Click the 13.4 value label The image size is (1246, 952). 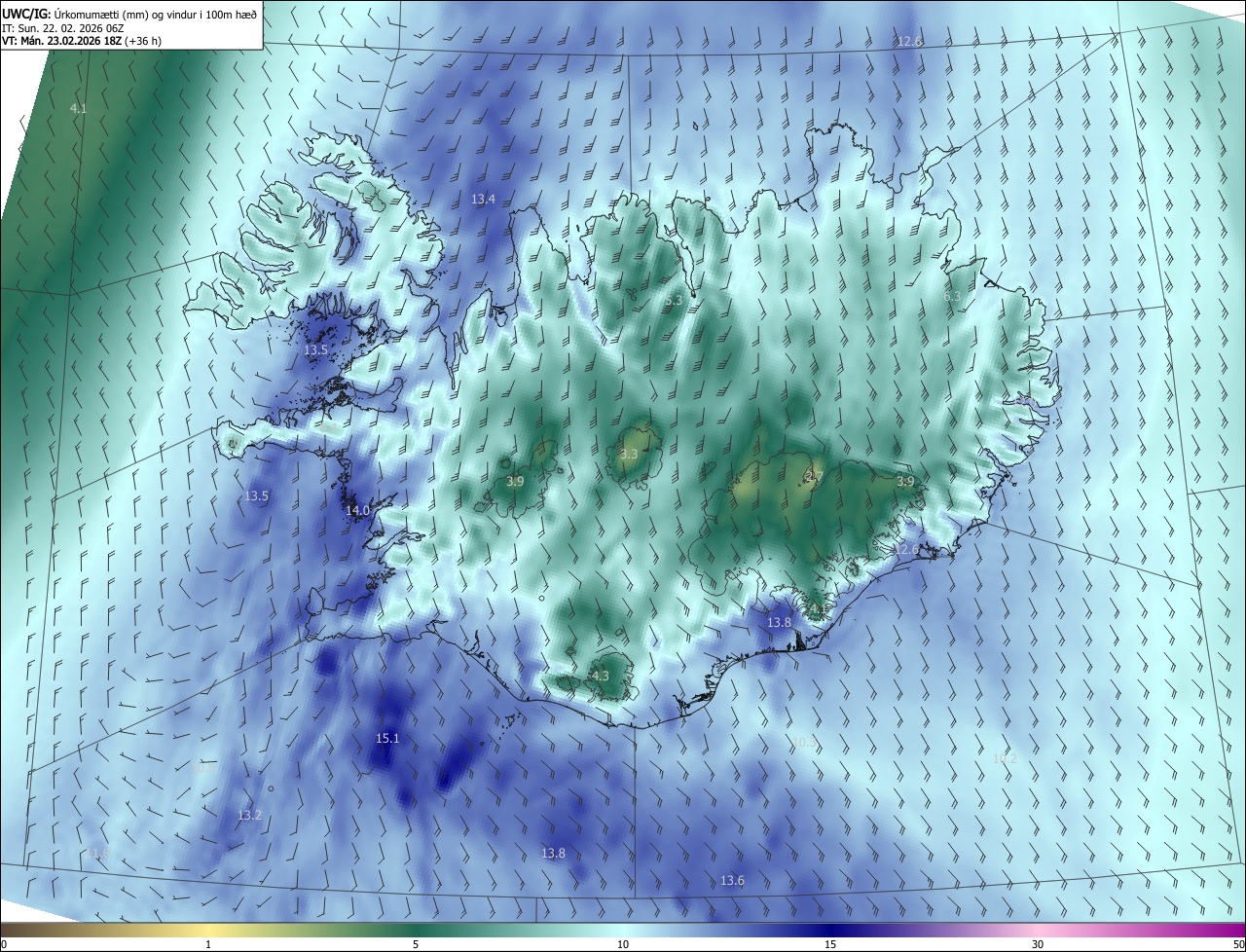483,200
